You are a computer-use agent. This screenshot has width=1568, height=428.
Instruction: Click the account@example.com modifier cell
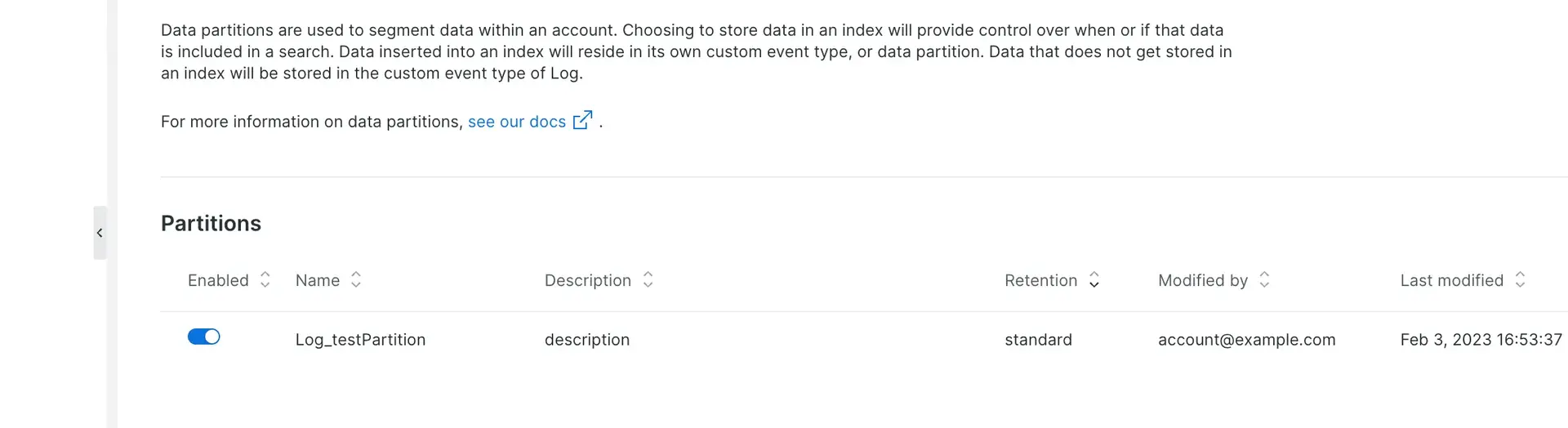[x=1246, y=340]
